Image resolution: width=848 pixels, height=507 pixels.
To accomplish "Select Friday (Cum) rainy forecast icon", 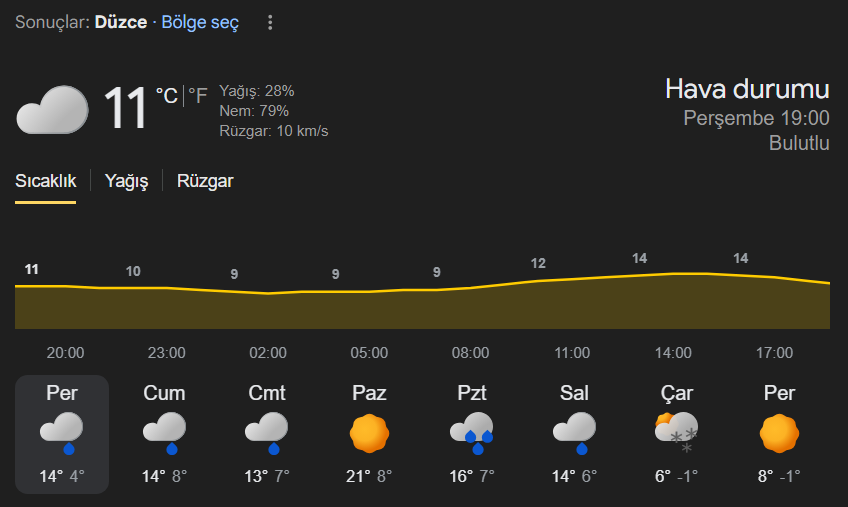I will (x=164, y=431).
